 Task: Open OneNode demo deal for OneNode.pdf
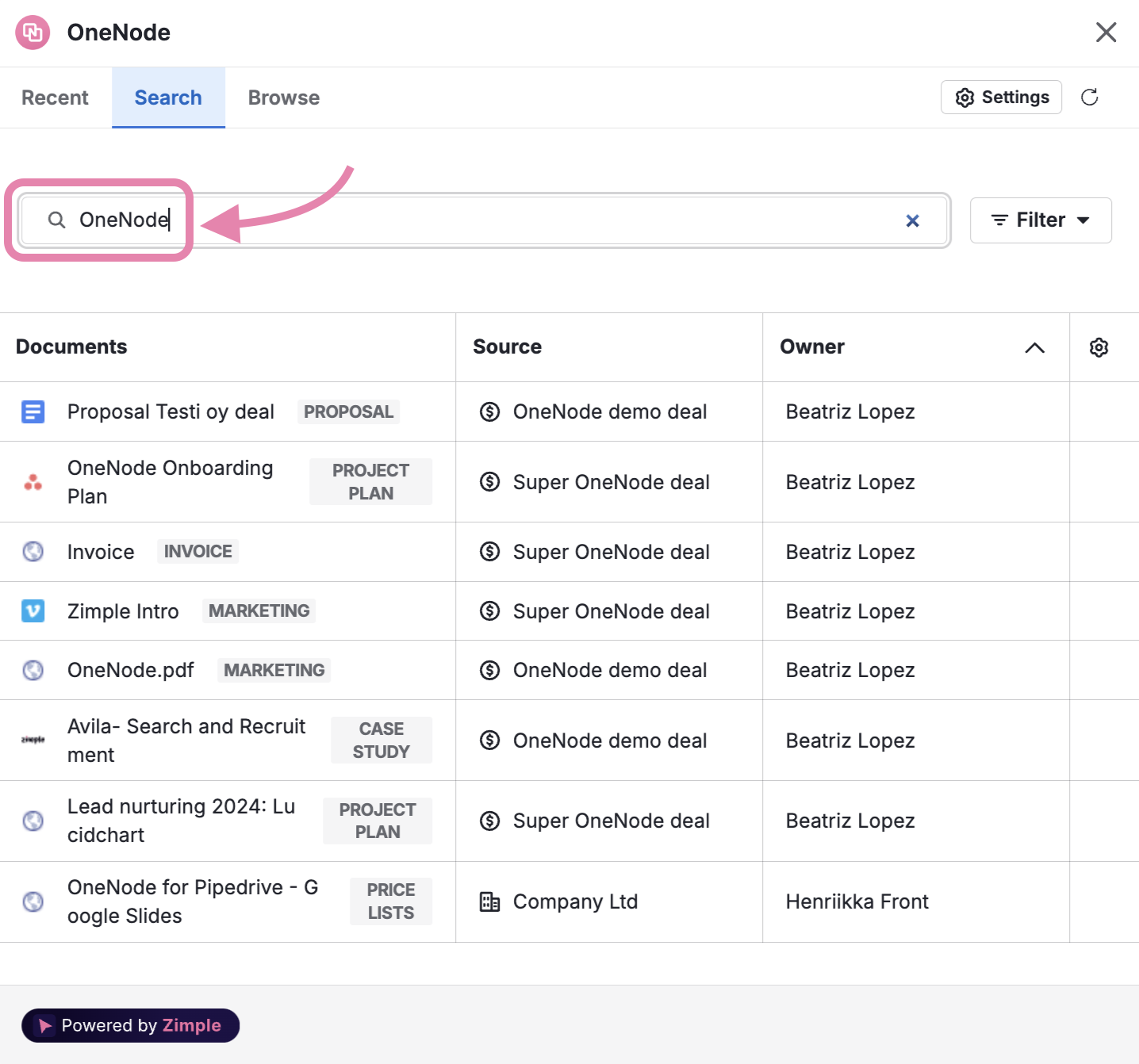tap(610, 671)
